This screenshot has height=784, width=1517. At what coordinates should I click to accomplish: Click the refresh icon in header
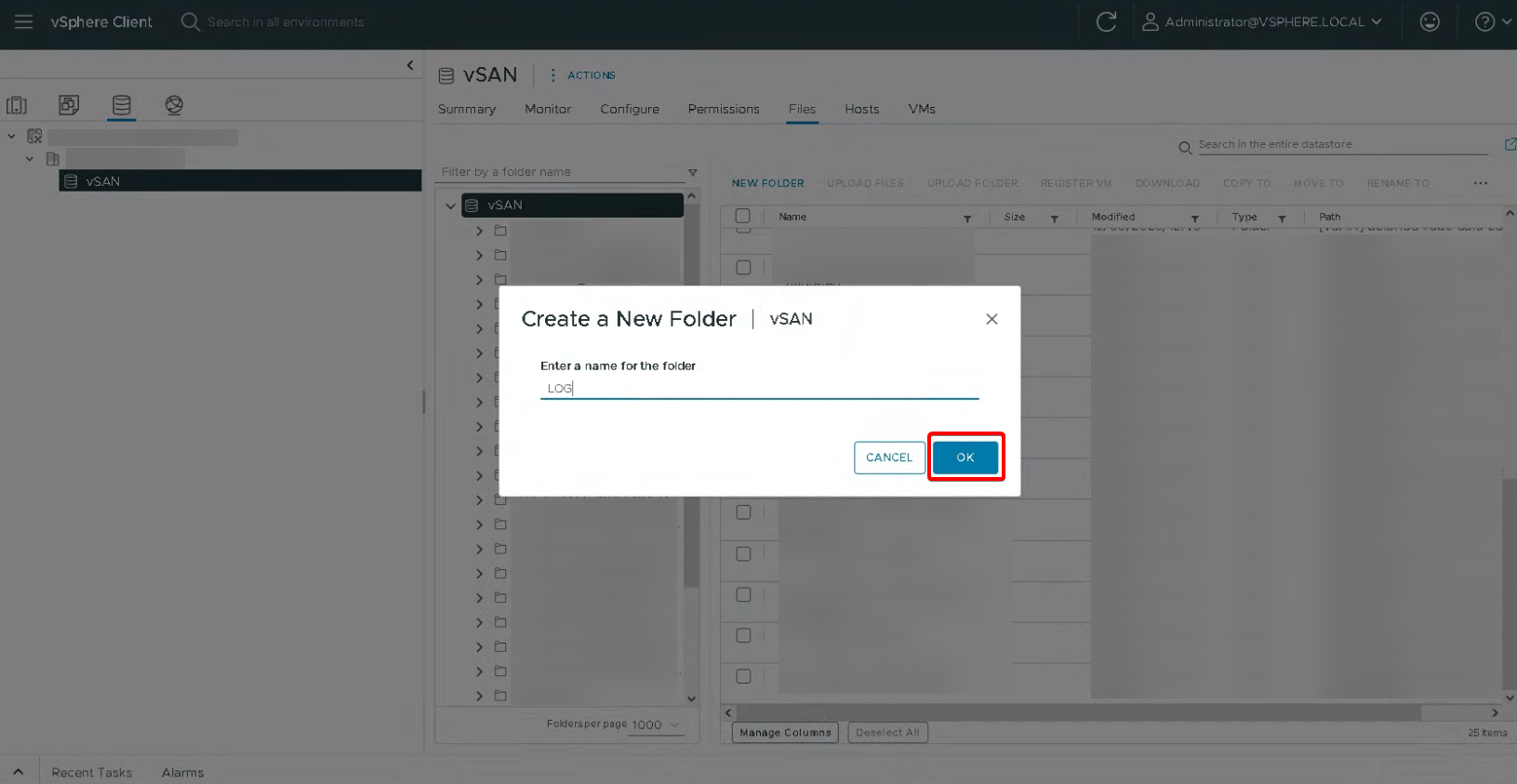(x=1105, y=21)
